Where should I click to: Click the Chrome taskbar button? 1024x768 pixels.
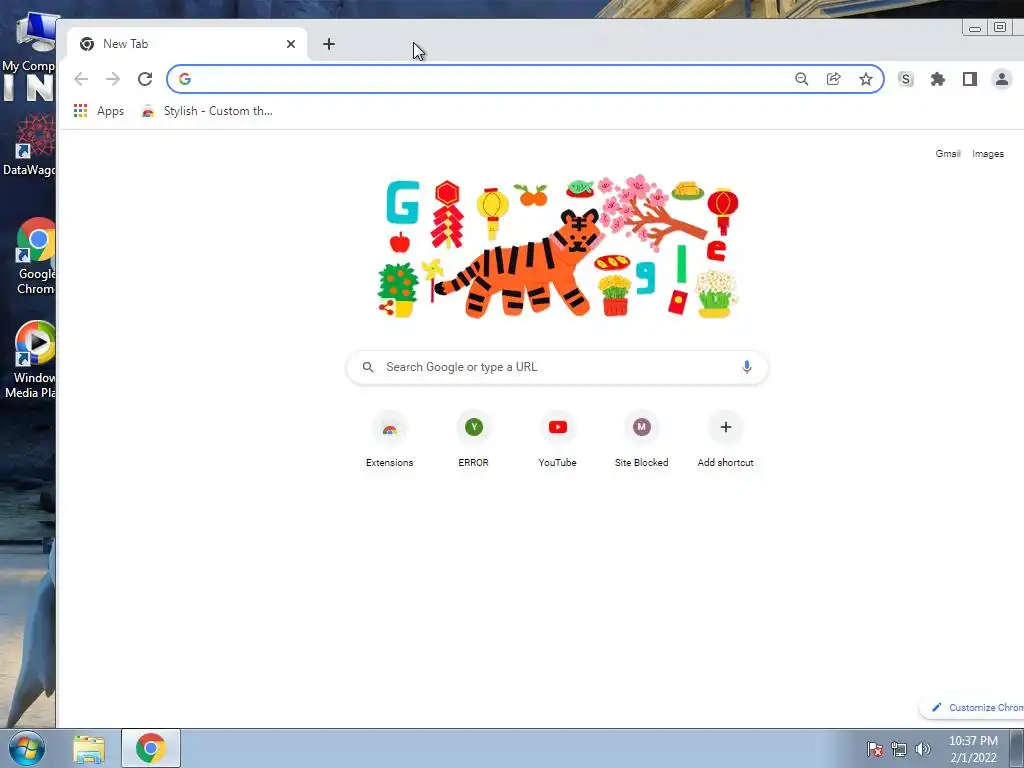151,748
